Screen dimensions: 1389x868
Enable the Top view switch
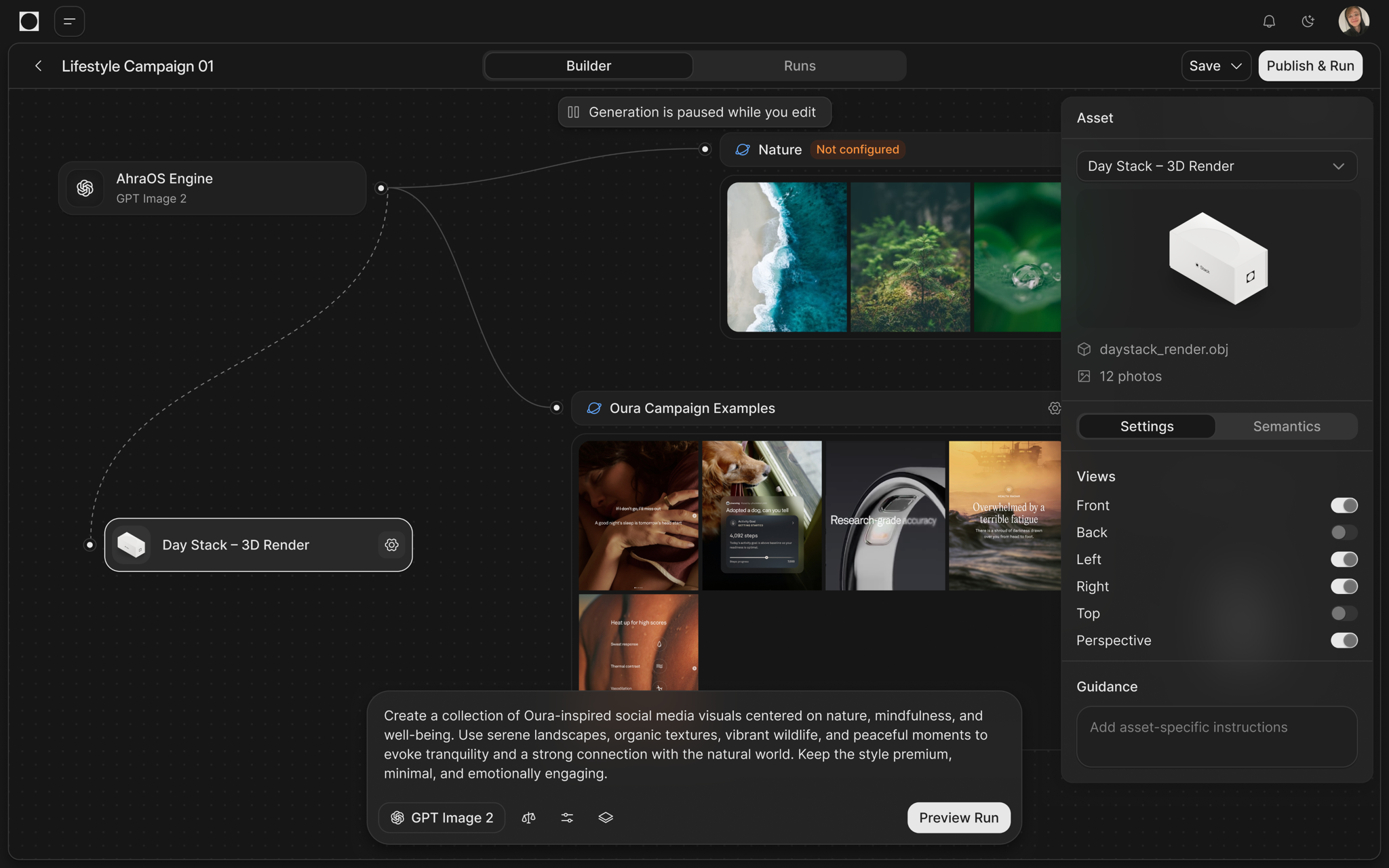coord(1344,614)
